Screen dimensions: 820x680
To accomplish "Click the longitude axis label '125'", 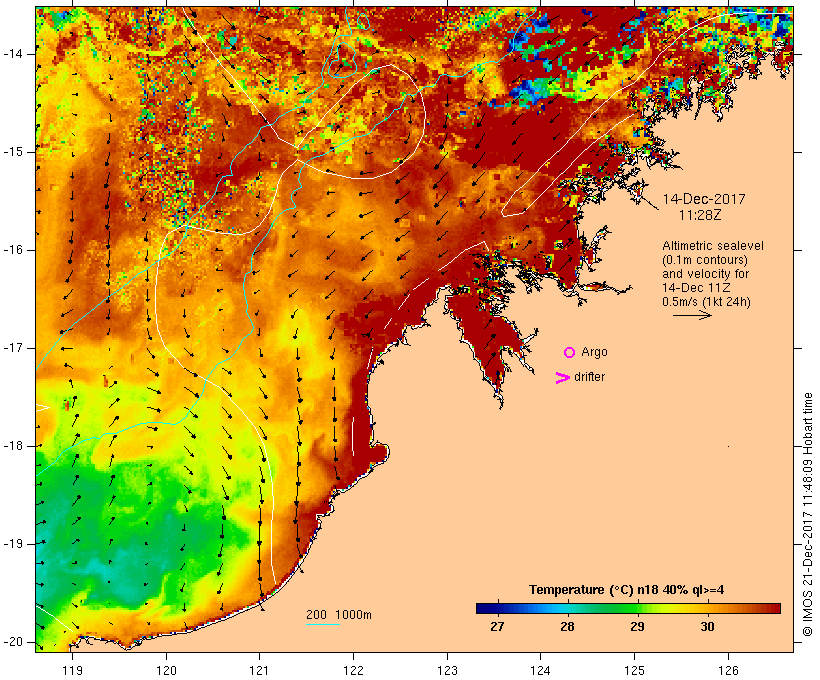I will [635, 670].
